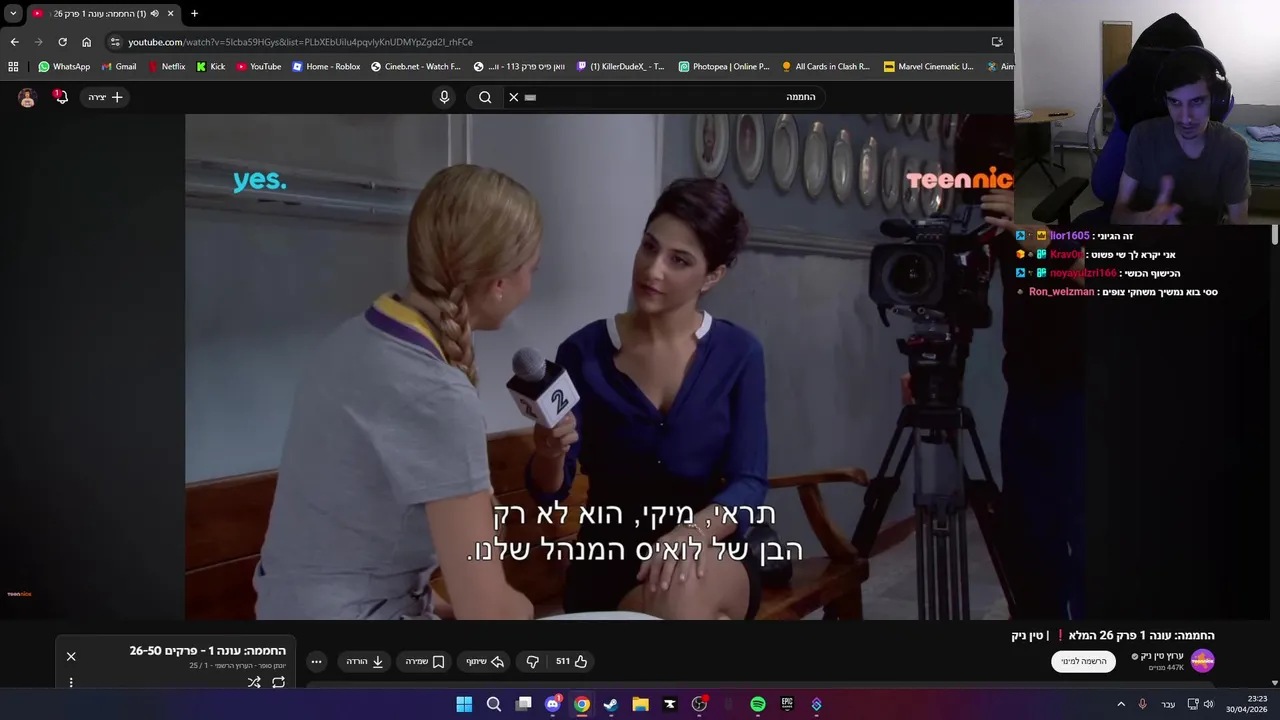Click the video download button
The image size is (1280, 720).
(x=365, y=661)
